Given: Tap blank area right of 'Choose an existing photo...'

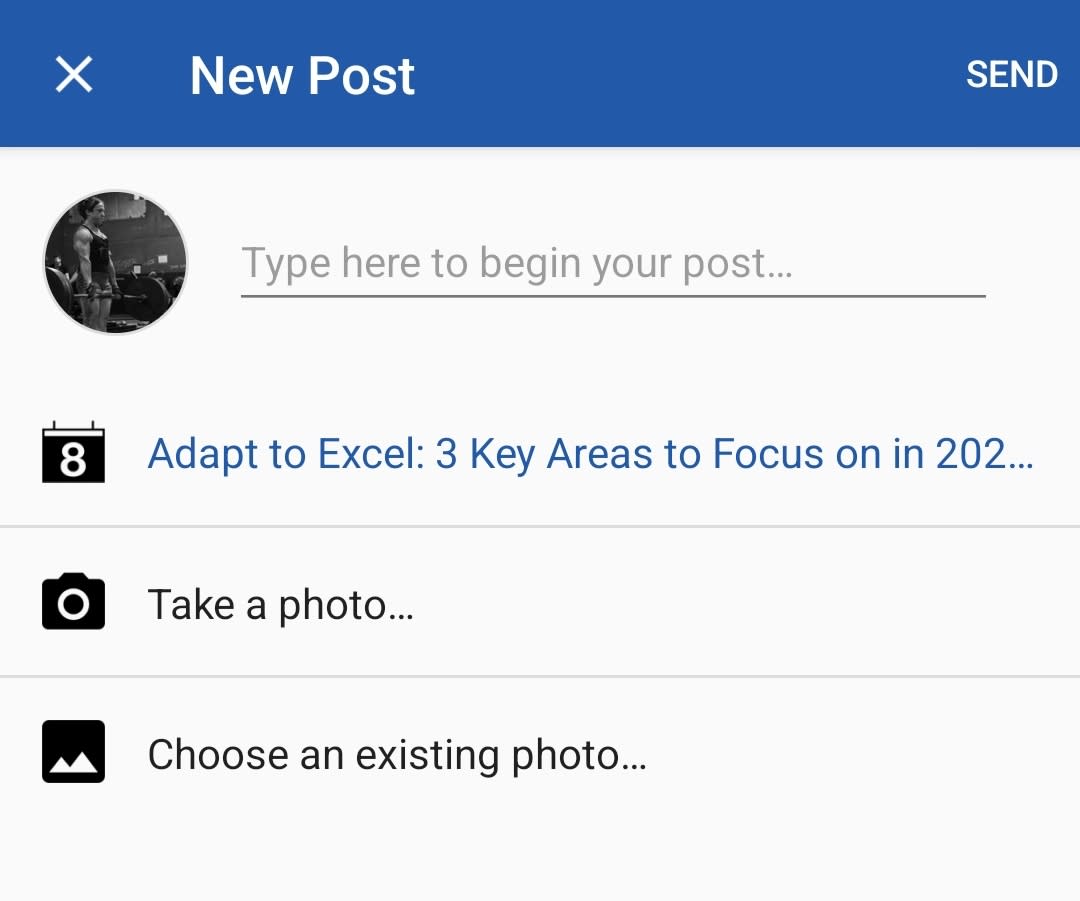Looking at the screenshot, I should (x=861, y=753).
